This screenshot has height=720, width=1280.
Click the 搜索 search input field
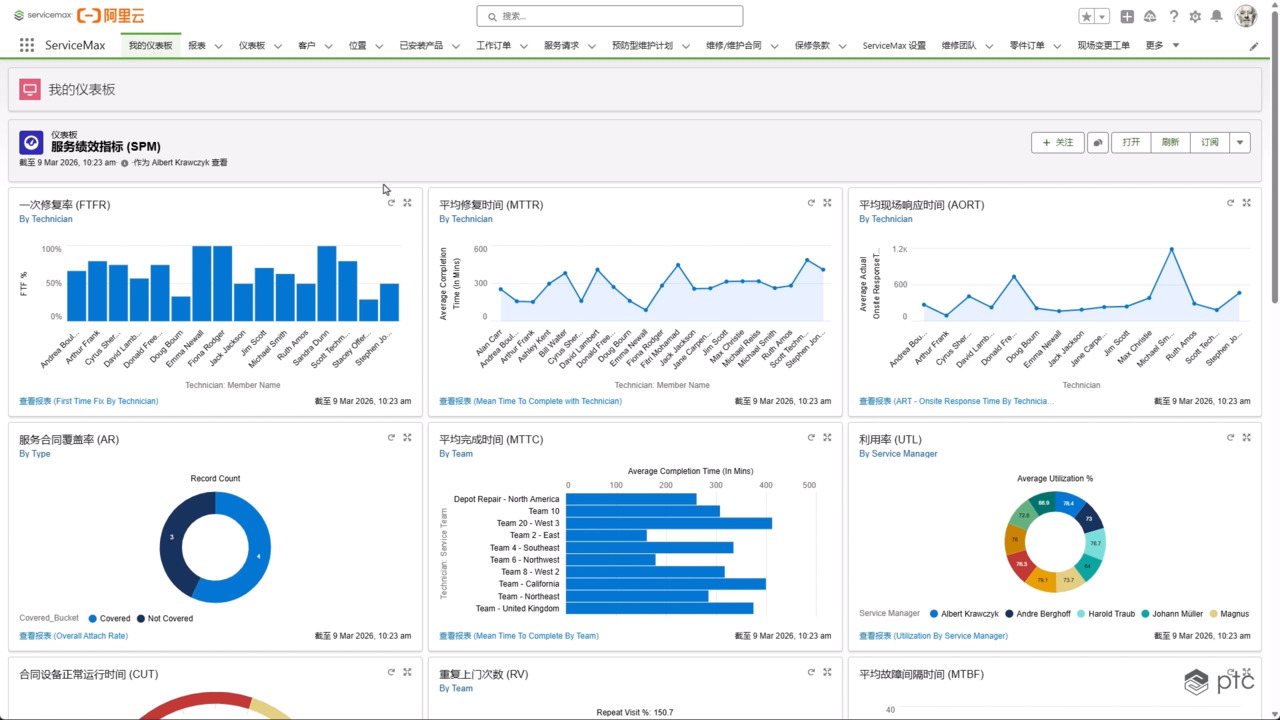coord(610,16)
